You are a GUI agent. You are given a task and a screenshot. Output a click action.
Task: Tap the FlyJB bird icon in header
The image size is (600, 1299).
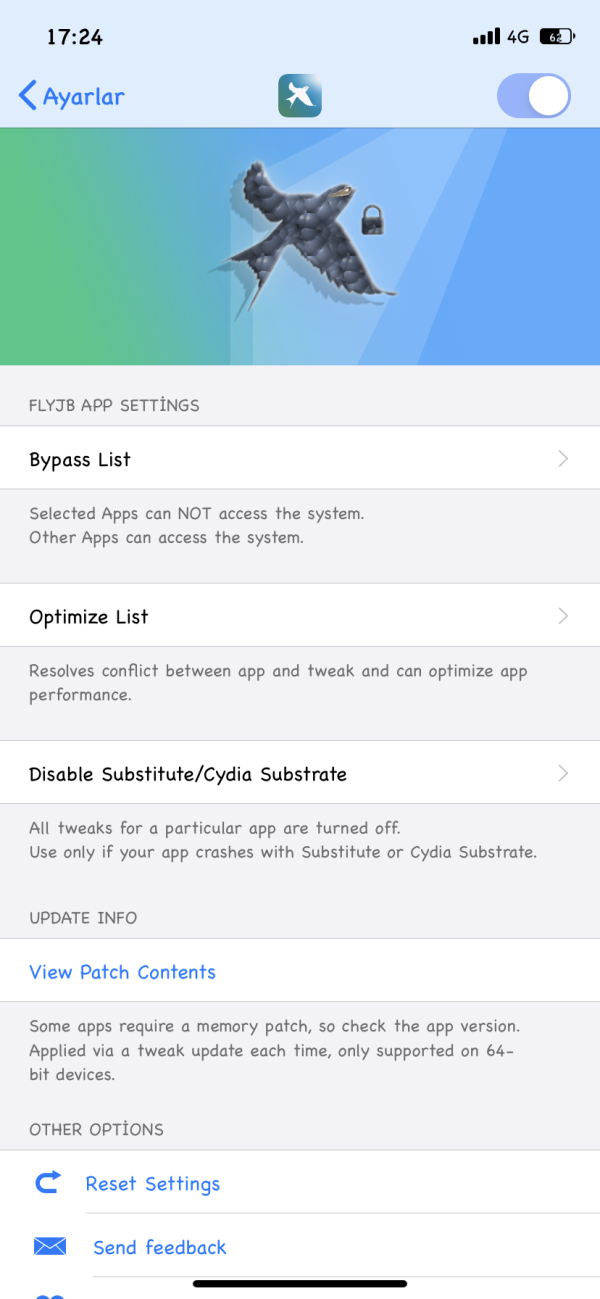(300, 96)
